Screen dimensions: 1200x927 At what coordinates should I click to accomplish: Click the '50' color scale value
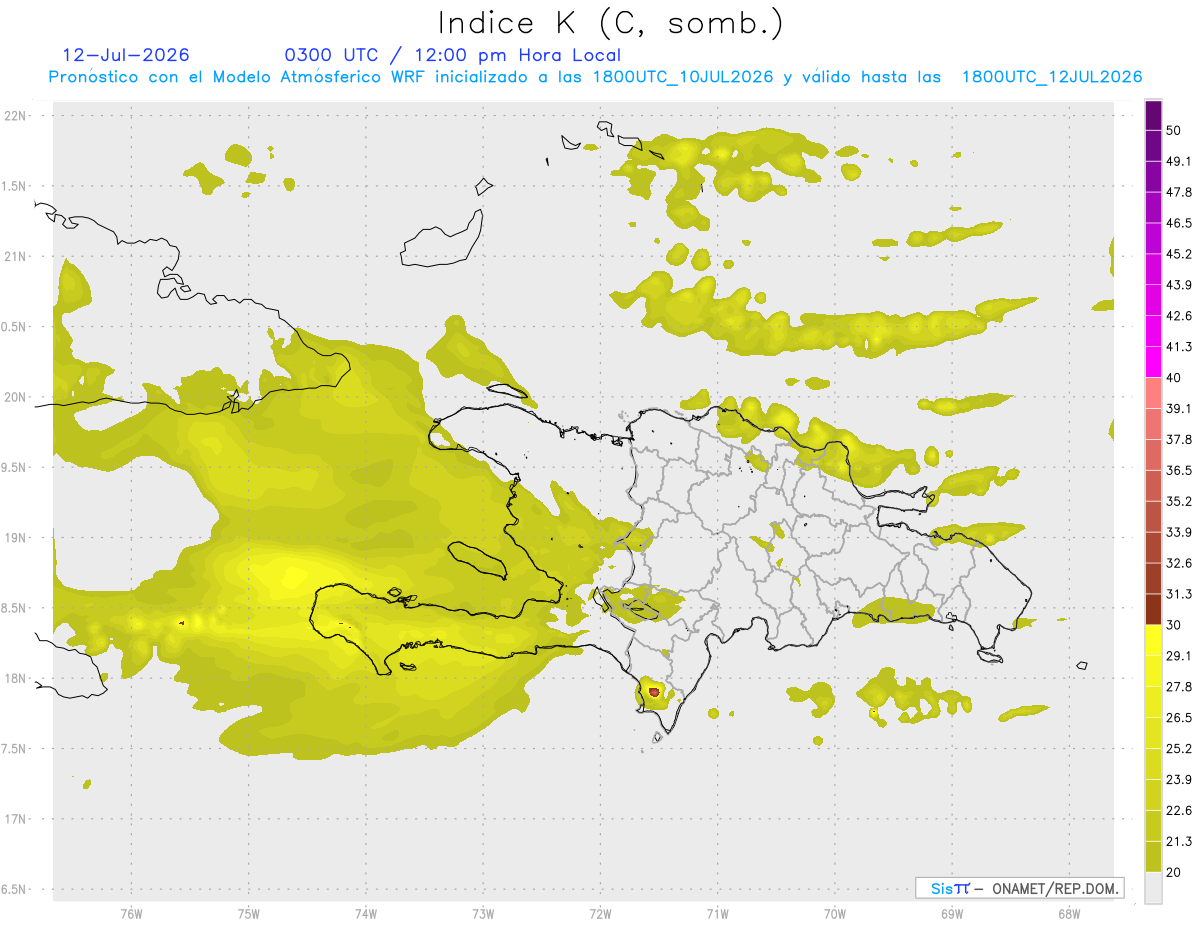tap(1173, 130)
